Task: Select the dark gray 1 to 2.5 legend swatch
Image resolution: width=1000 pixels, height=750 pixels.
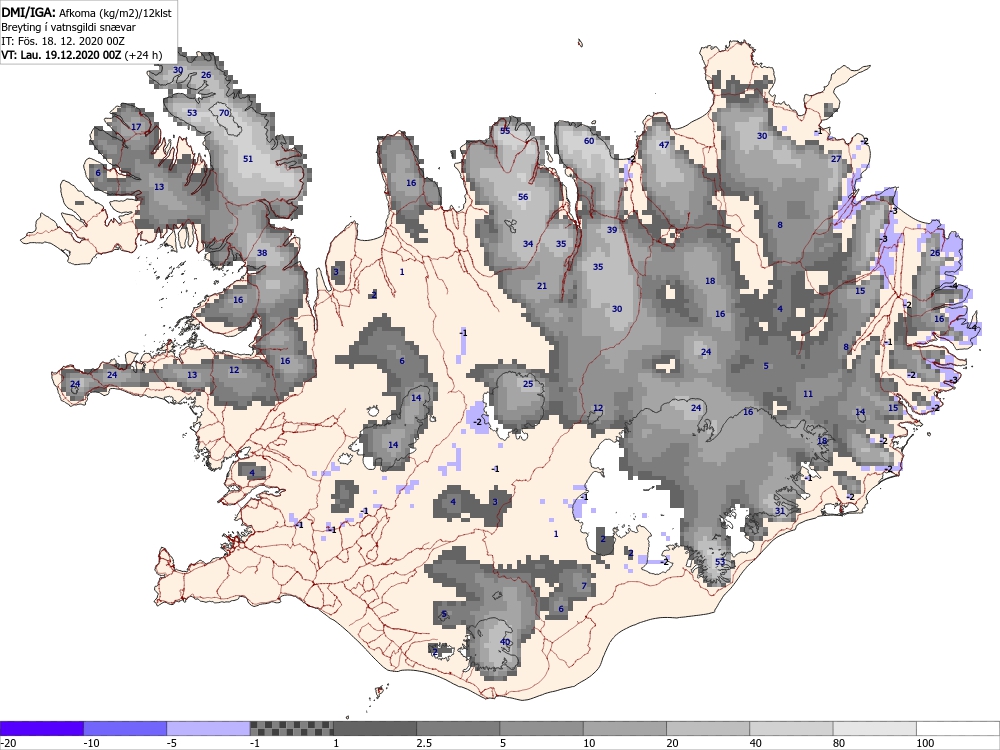Action: [375, 728]
